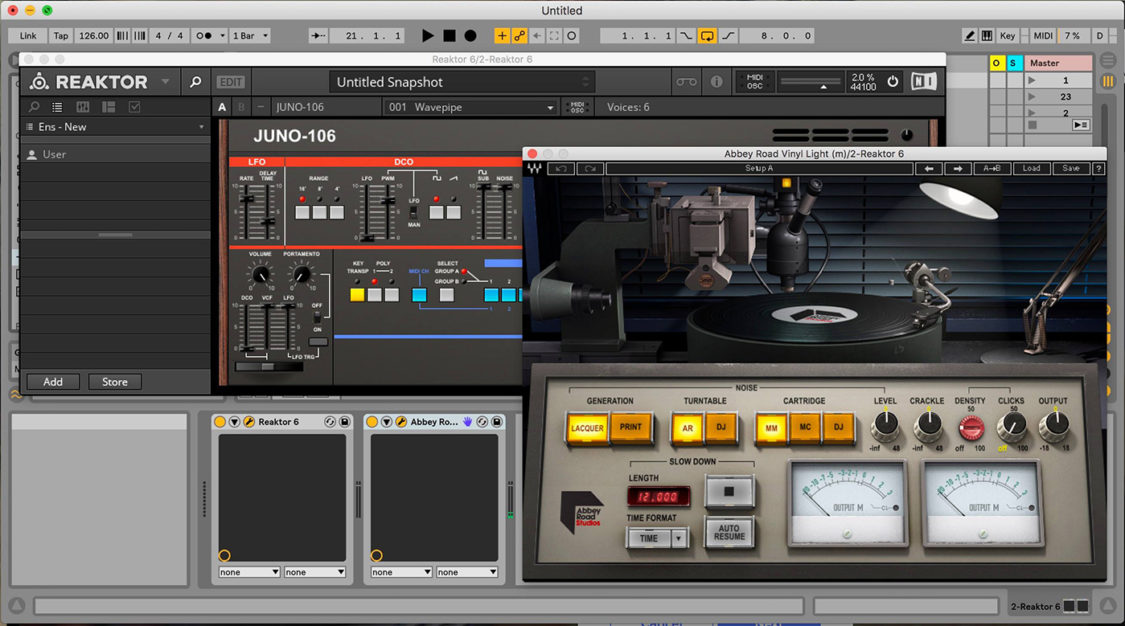
Task: Click the MIDI OSC icon in Reaktor's header
Action: (756, 81)
